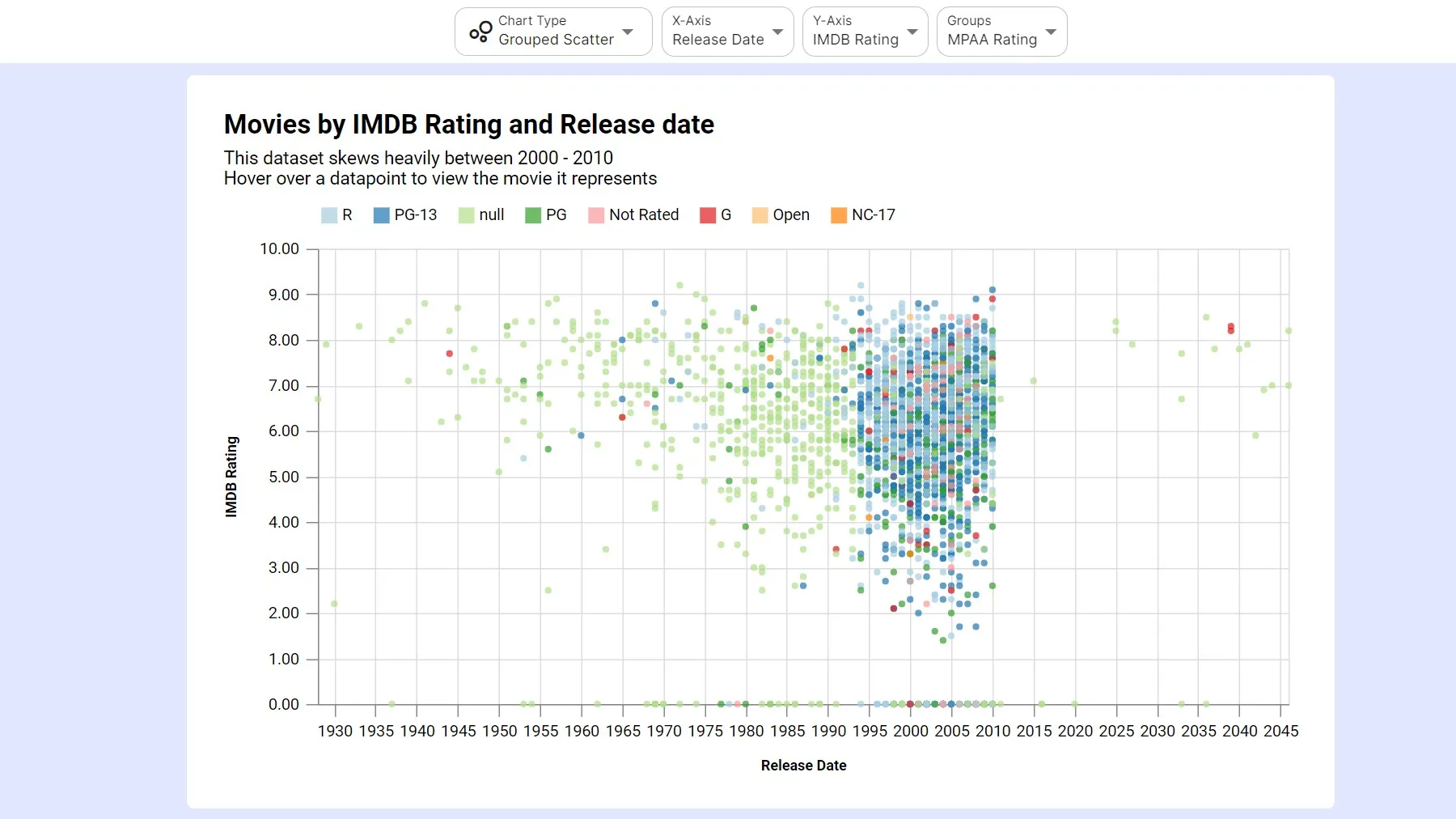
Task: Click the NC-17 legend orange swatch
Action: (839, 215)
